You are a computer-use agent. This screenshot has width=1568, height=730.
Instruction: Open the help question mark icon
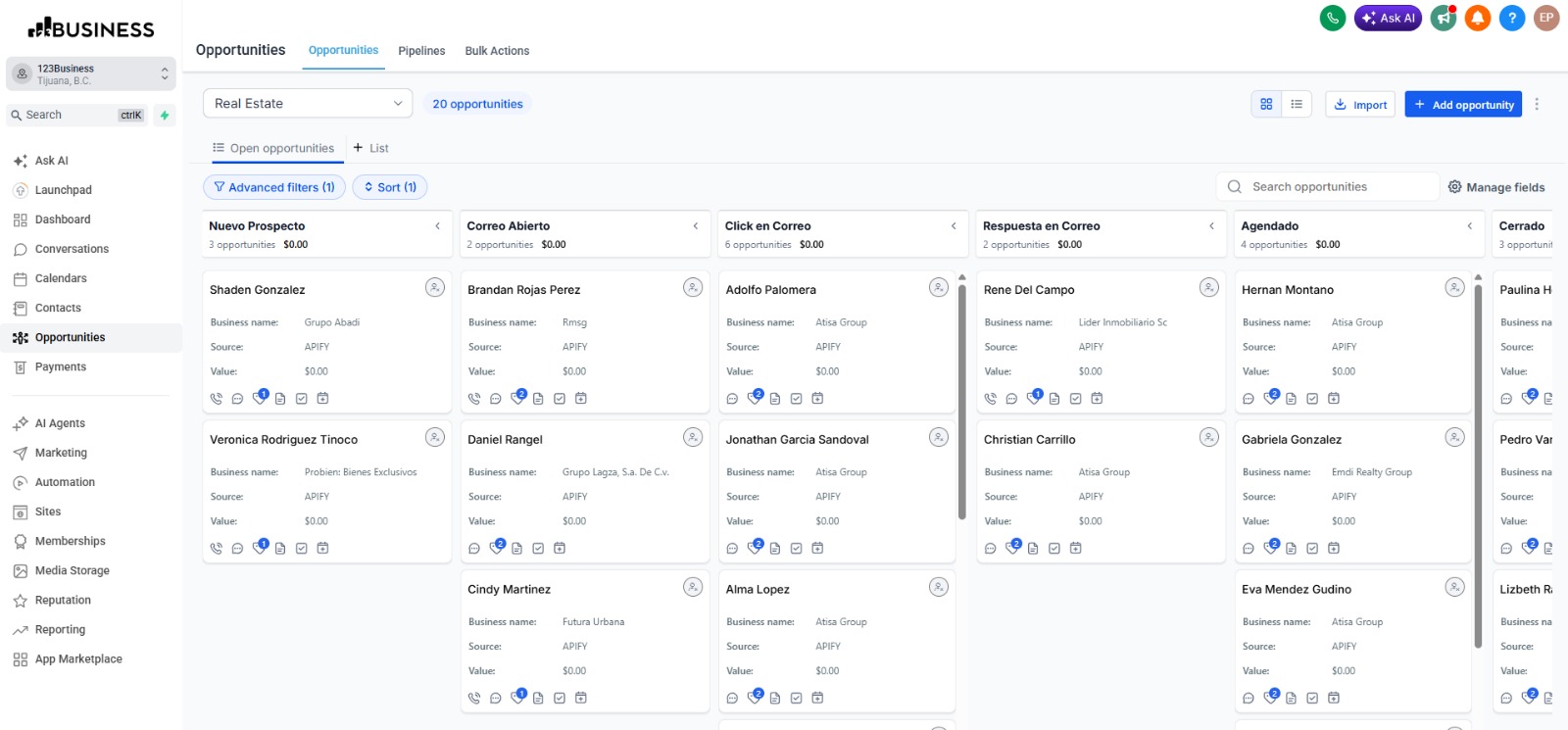[1512, 18]
